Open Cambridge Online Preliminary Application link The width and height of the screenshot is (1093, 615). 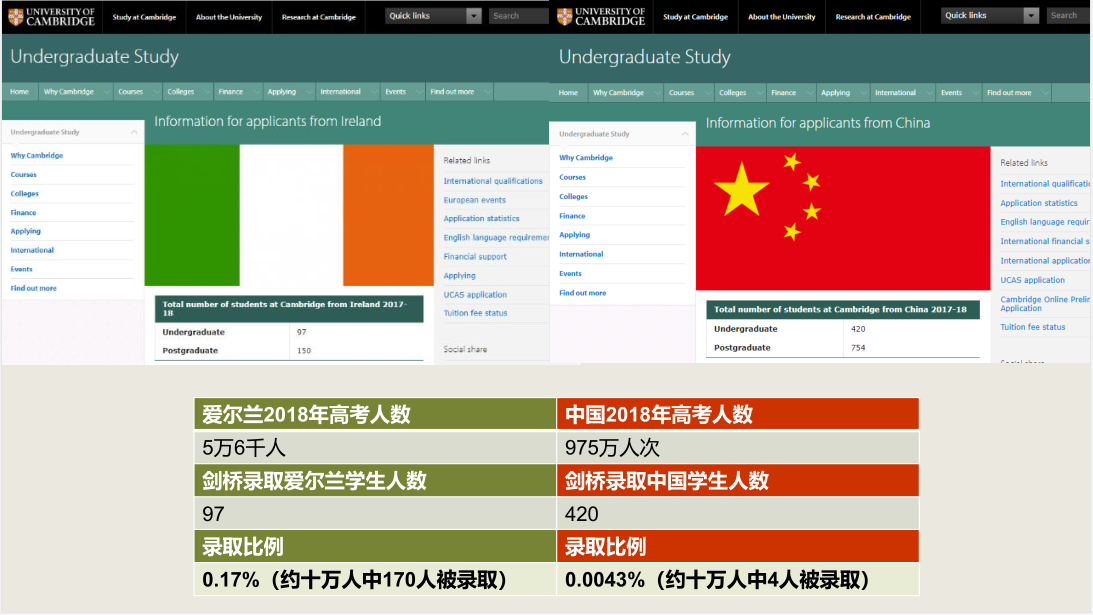[x=1045, y=303]
